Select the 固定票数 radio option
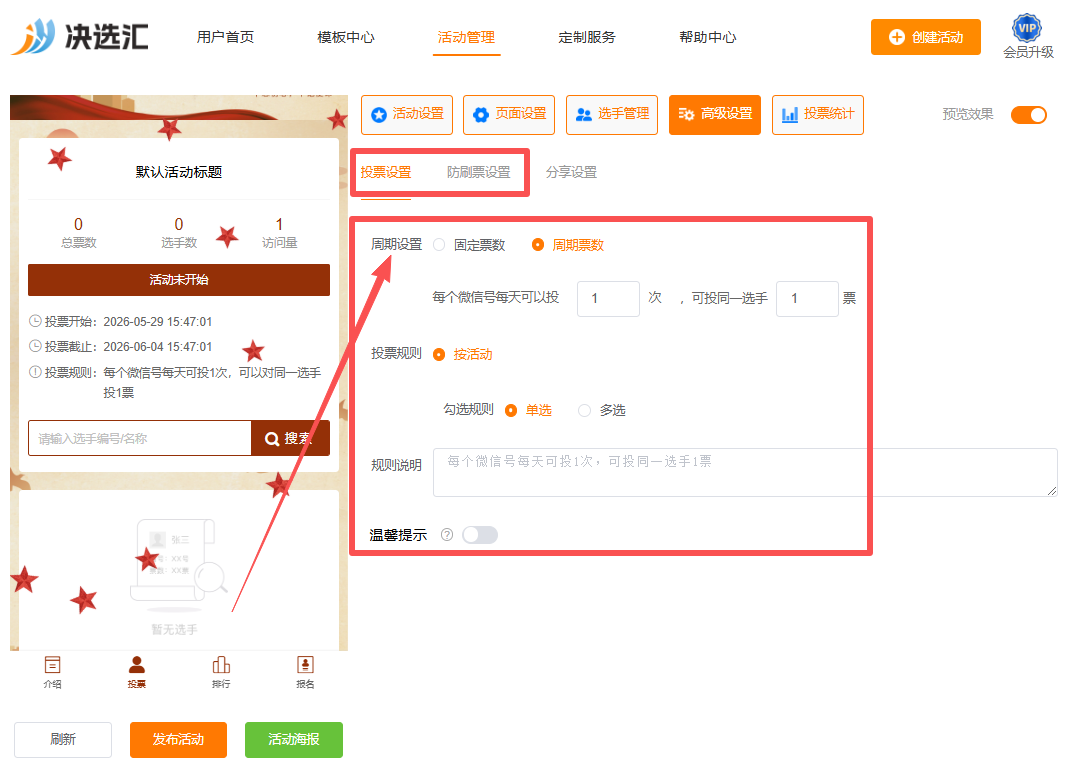Image resolution: width=1069 pixels, height=784 pixels. [470, 245]
